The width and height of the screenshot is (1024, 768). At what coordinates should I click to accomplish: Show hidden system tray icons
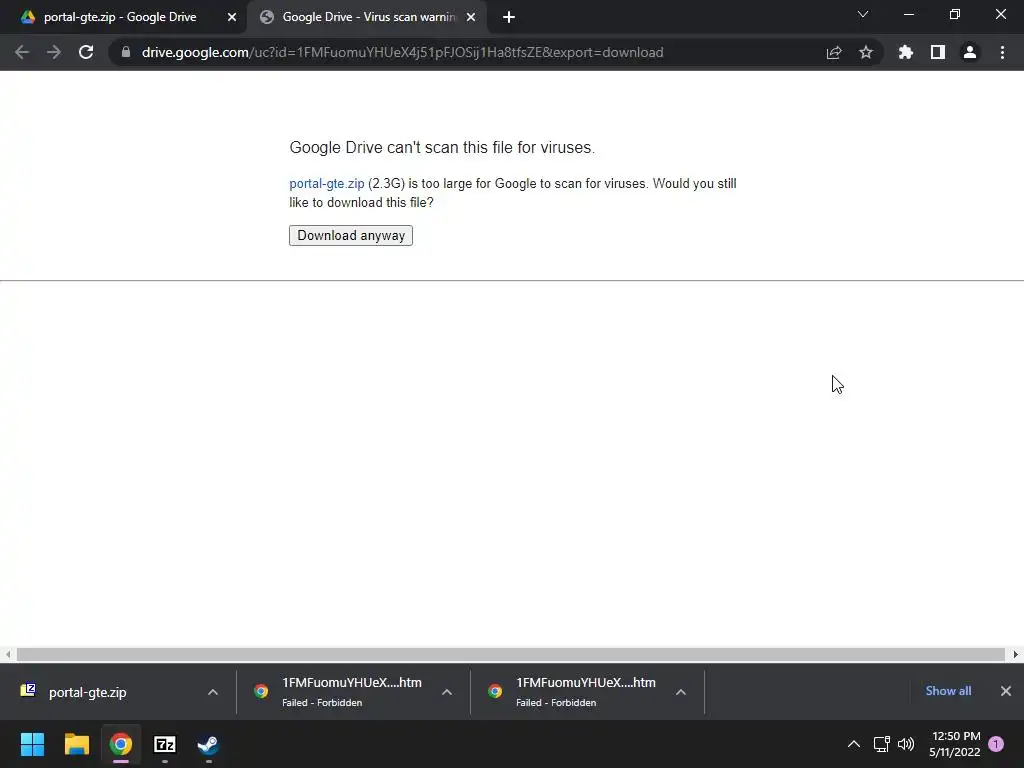coord(854,744)
